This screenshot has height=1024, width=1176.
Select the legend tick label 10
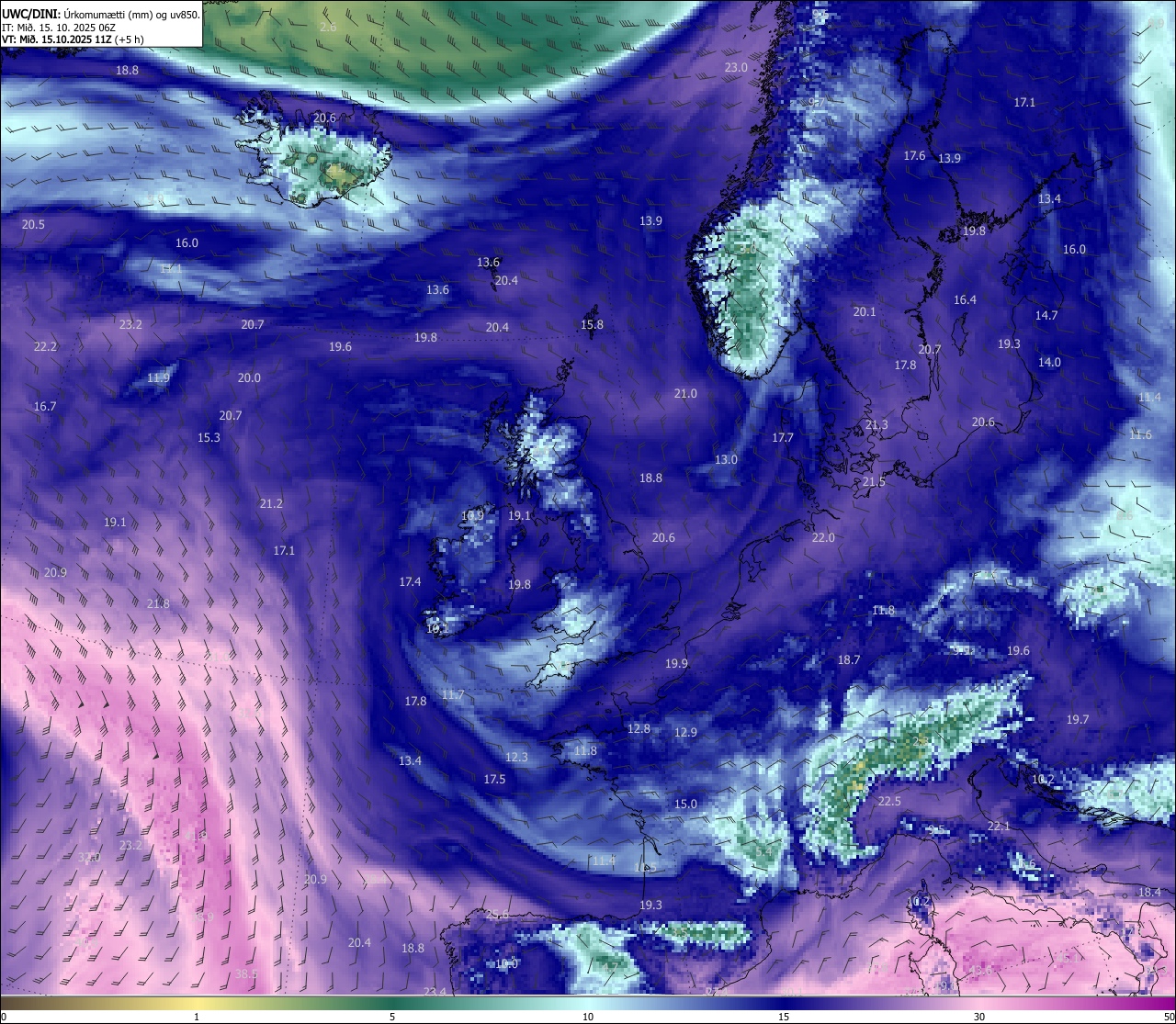[588, 1017]
